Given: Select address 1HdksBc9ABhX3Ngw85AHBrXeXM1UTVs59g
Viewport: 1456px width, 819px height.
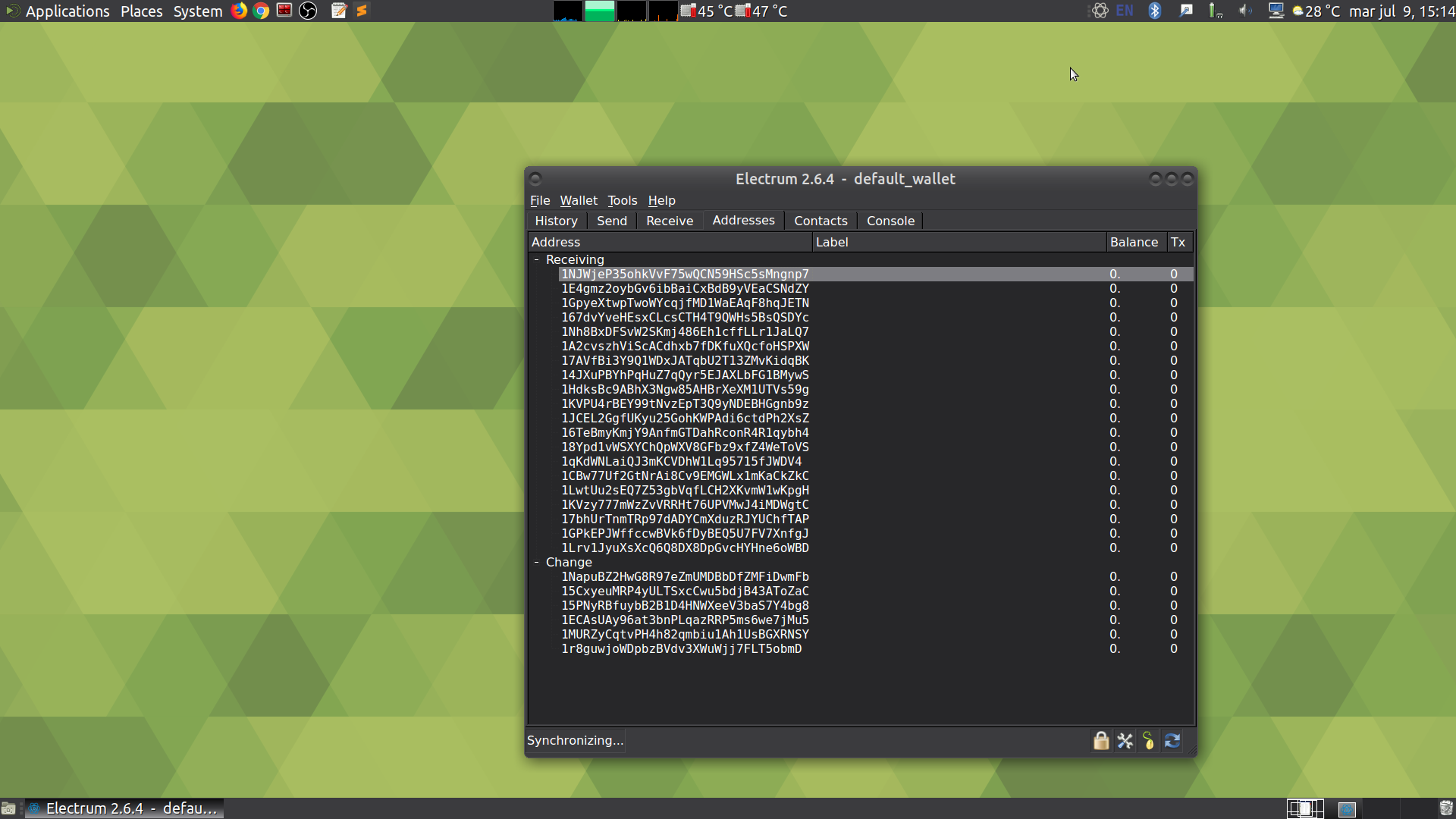Looking at the screenshot, I should (685, 389).
